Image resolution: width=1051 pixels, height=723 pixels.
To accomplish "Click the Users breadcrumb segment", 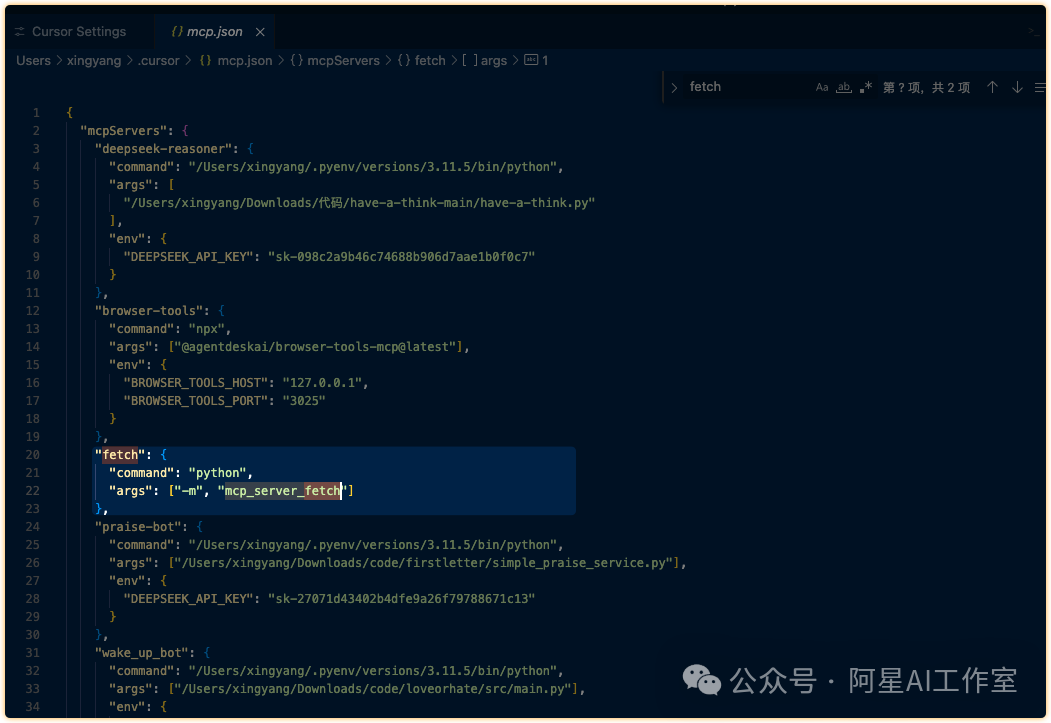I will 34,60.
